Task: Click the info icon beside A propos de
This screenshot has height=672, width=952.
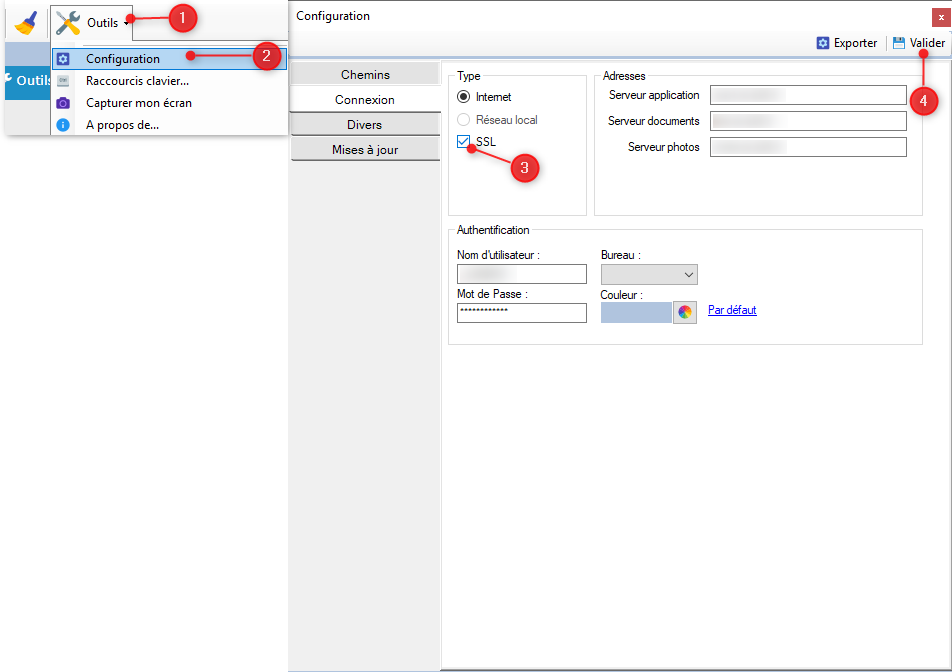Action: click(x=63, y=125)
